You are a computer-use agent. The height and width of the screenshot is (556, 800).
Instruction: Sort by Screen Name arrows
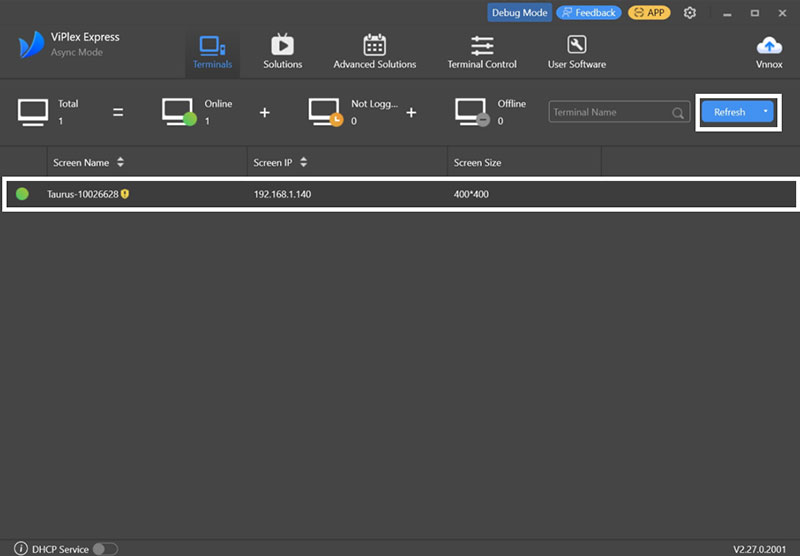(x=120, y=162)
